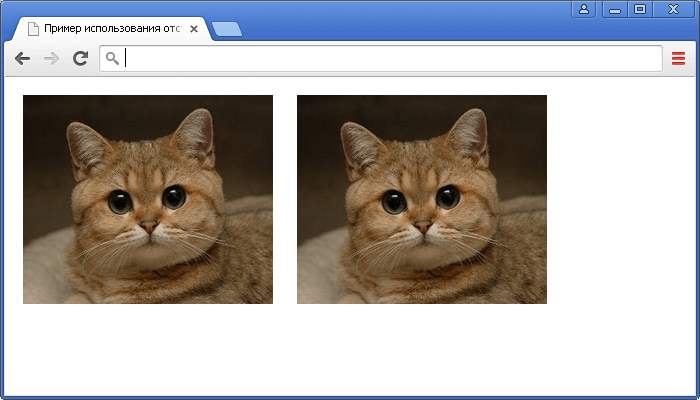Close the "Пример использования" tab
This screenshot has height=400, width=700.
click(x=194, y=29)
